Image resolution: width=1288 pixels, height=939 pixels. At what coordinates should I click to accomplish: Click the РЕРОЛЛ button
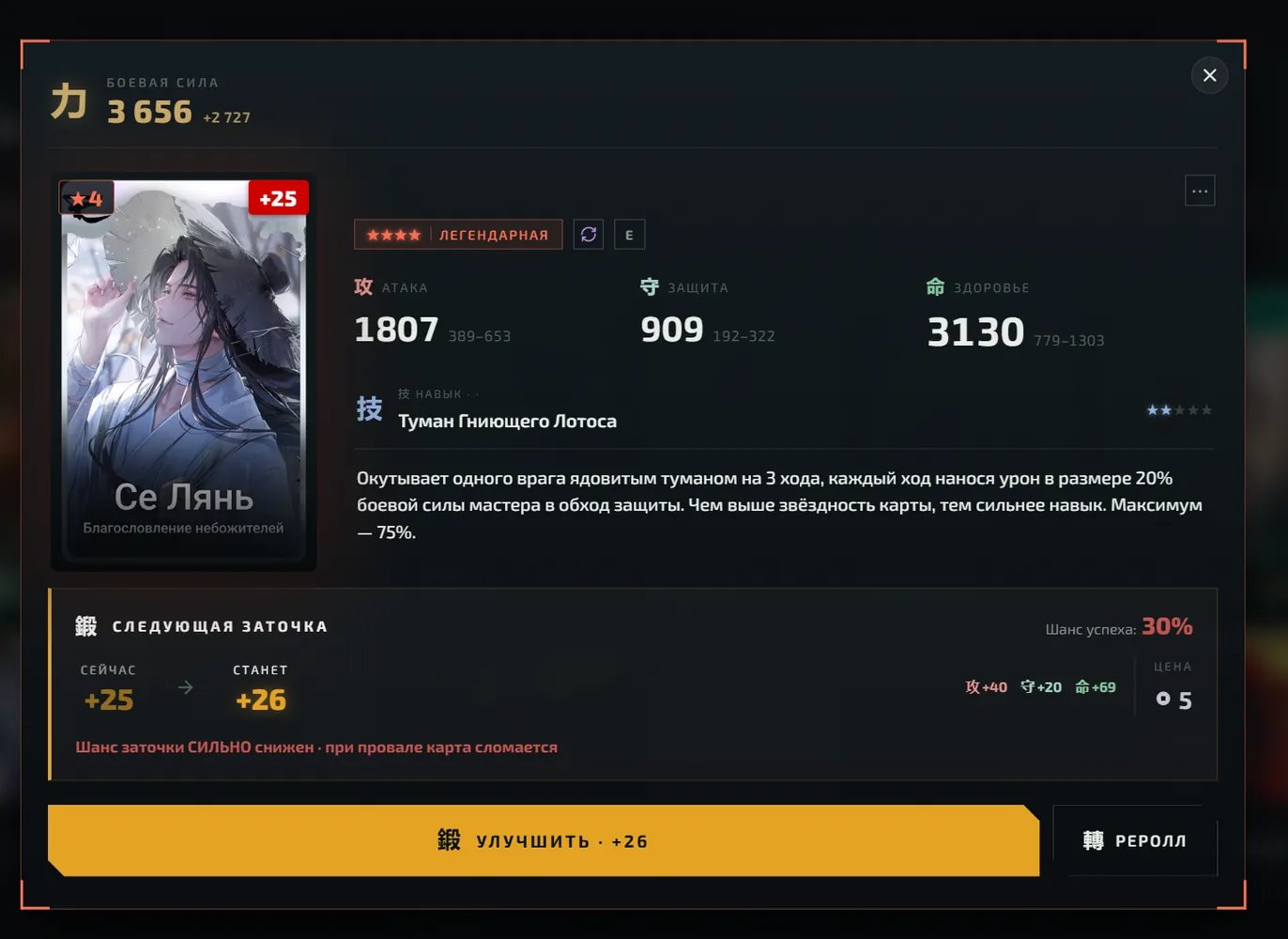pyautogui.click(x=1135, y=840)
